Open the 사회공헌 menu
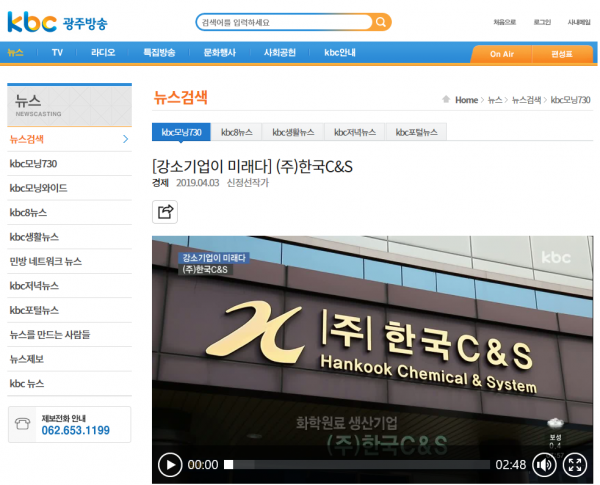This screenshot has height=485, width=600. tap(280, 52)
